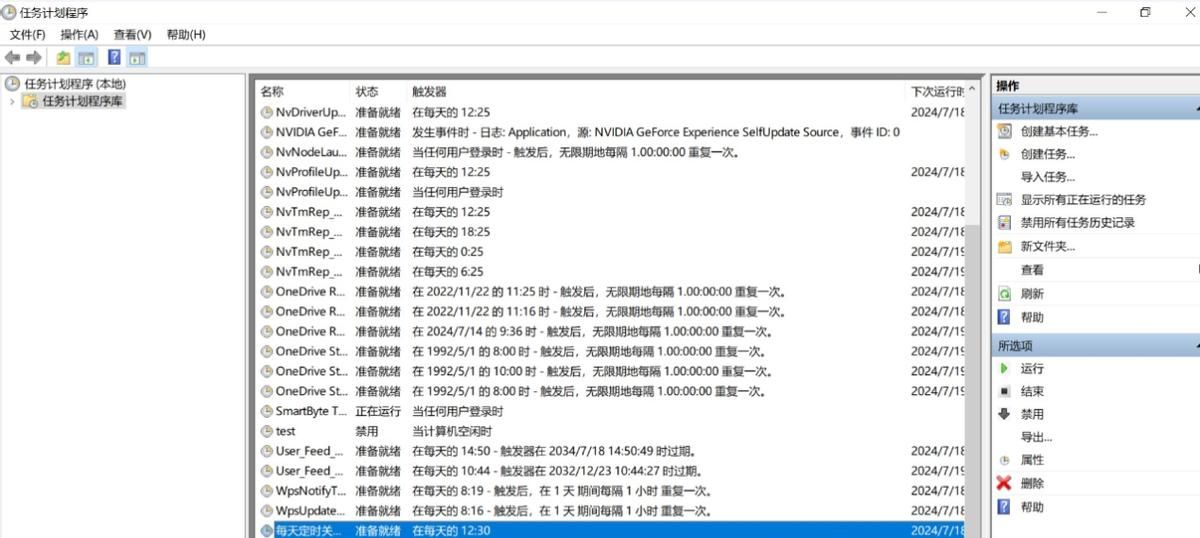Click the 显示所有正在运行的任务 icon

pos(1005,199)
